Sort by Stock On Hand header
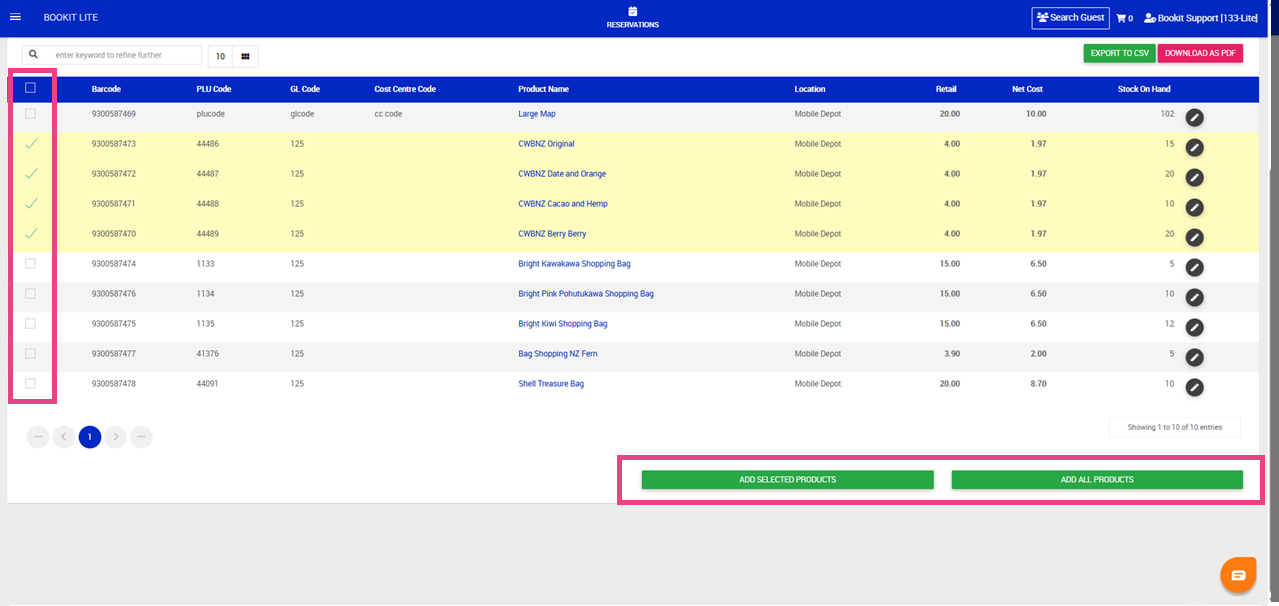 tap(1144, 89)
